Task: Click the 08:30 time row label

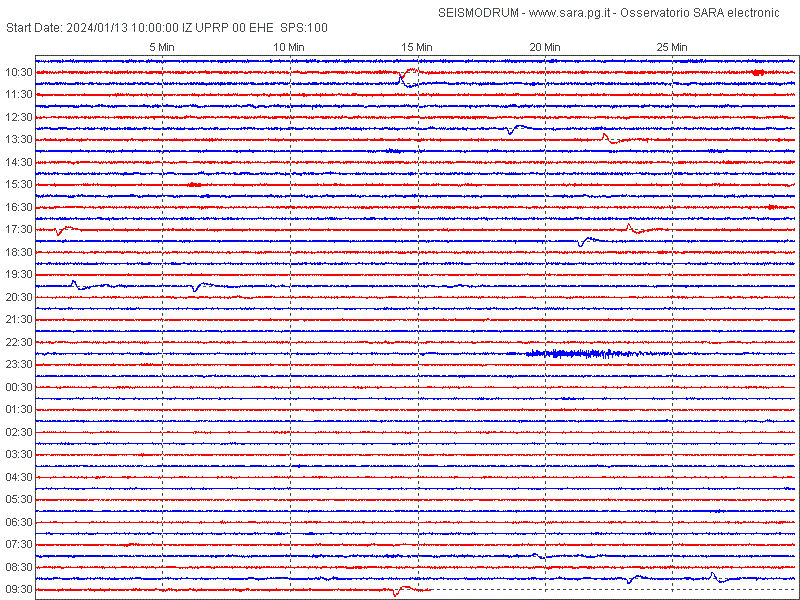Action: pyautogui.click(x=19, y=567)
